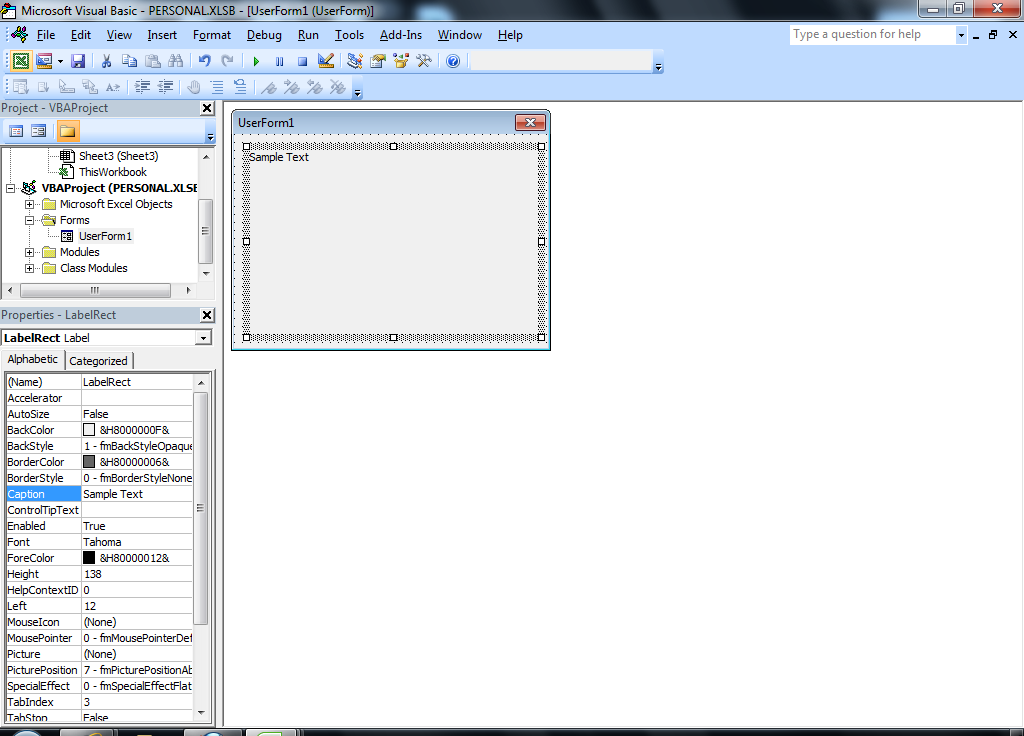Click View Object icon in Project panel

[39, 131]
